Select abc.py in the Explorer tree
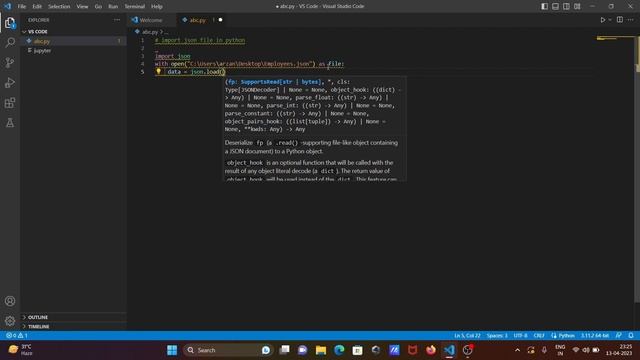The image size is (640, 360). [x=73, y=41]
